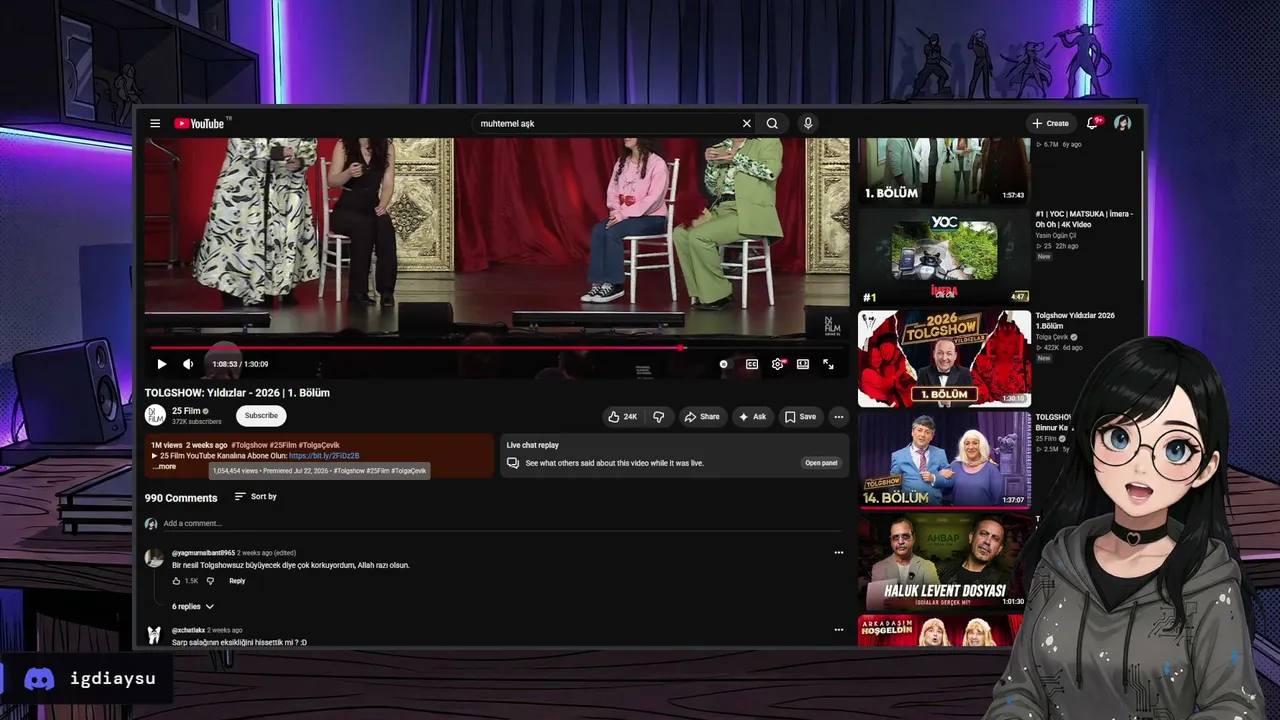This screenshot has width=1280, height=720.
Task: Open options menu for @yagmurnalbant8965's comment
Action: 839,553
